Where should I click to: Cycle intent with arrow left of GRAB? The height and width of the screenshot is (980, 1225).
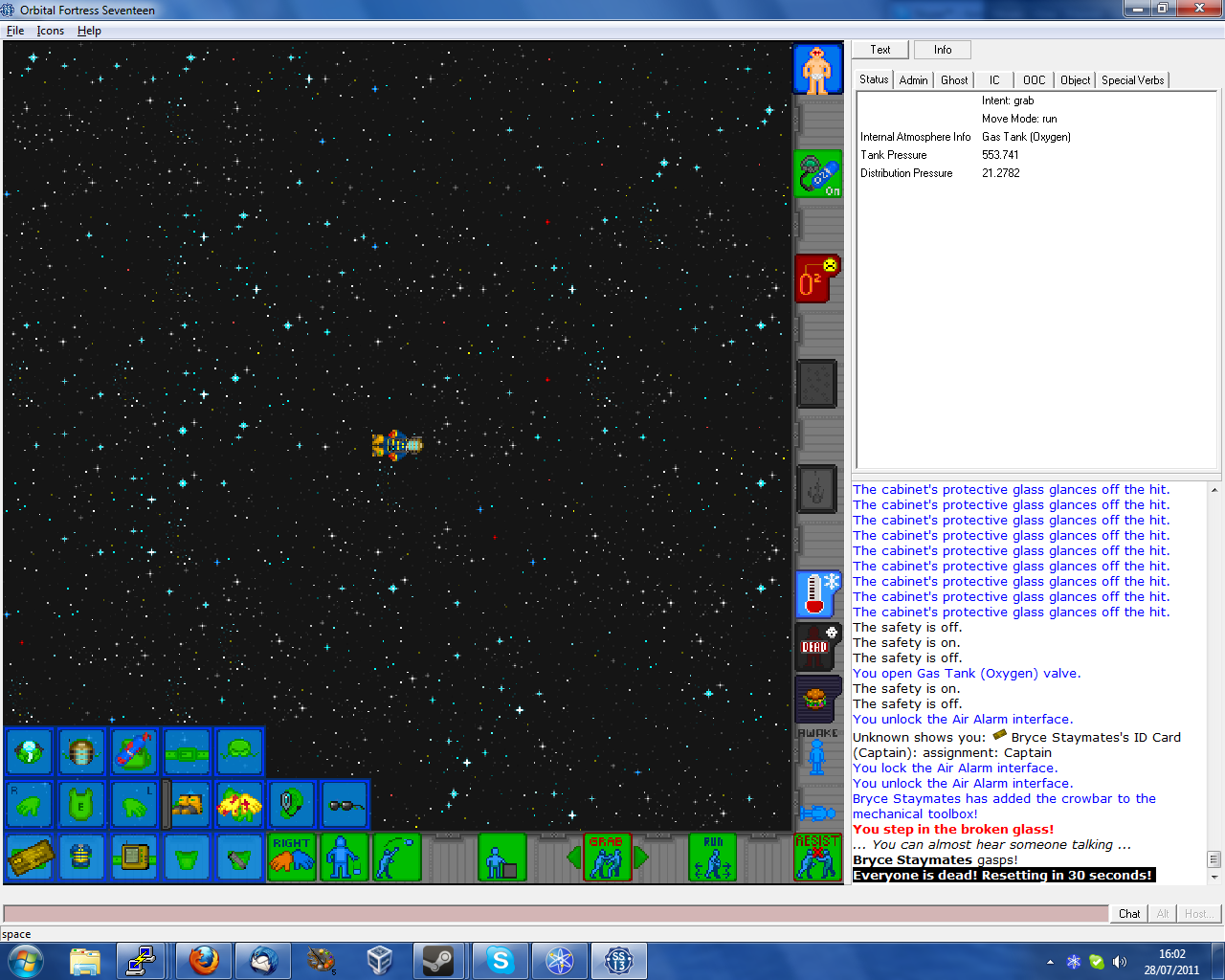tap(573, 857)
